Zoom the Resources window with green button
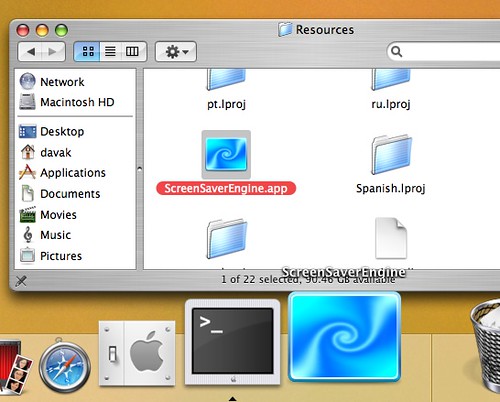The height and width of the screenshot is (402, 500). click(61, 30)
